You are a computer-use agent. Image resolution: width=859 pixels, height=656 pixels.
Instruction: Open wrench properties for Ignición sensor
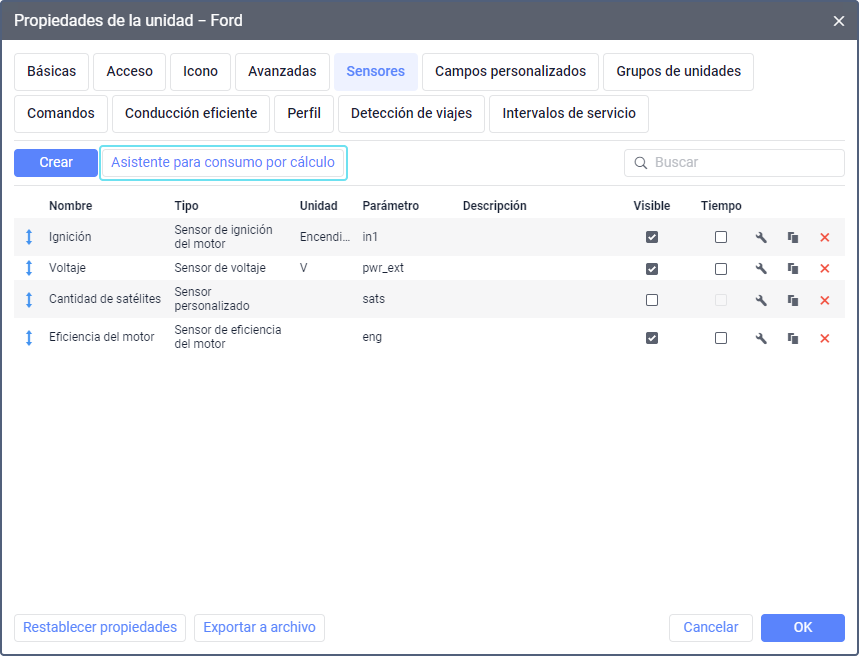[x=761, y=238]
